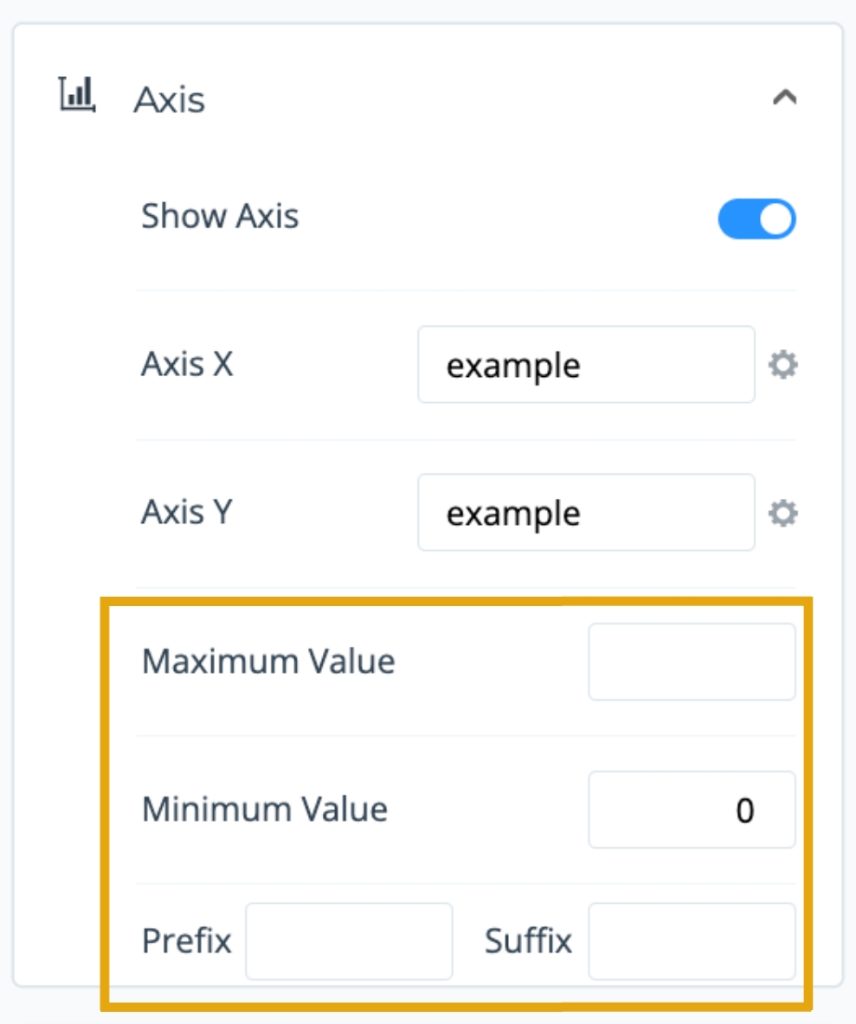Click inside the Maximum Value input box
856x1024 pixels.
[x=691, y=661]
